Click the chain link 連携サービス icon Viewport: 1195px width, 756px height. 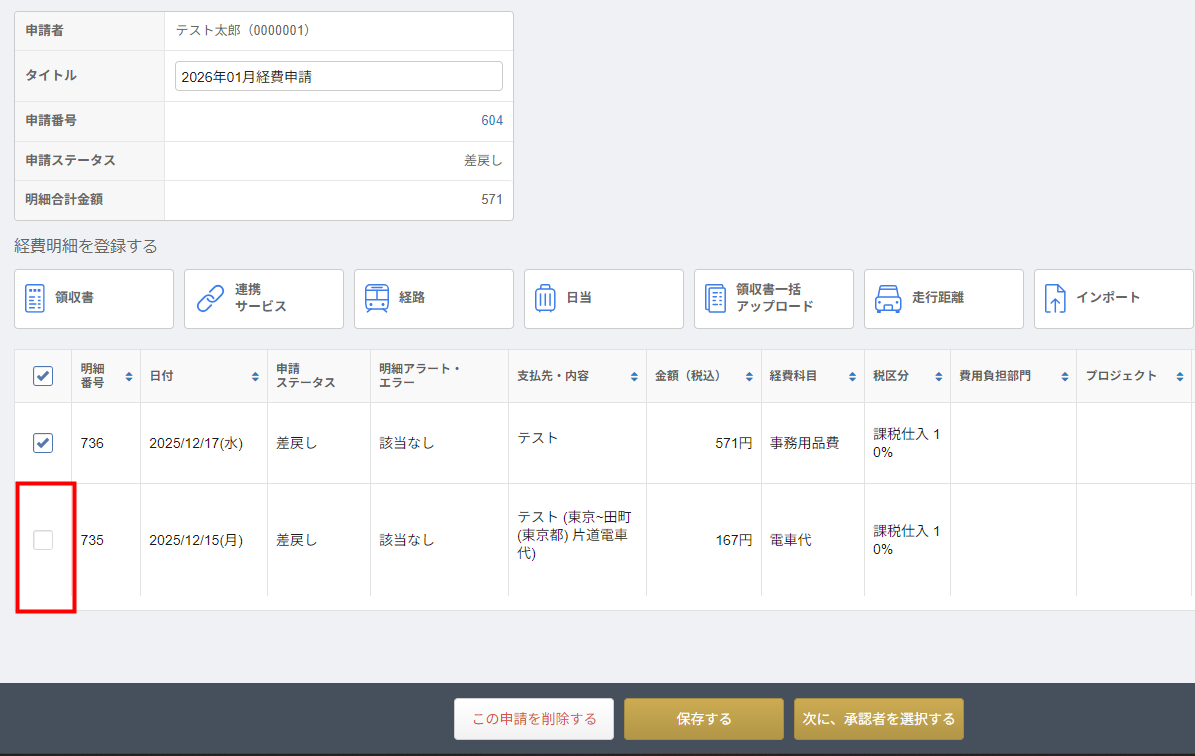click(210, 298)
